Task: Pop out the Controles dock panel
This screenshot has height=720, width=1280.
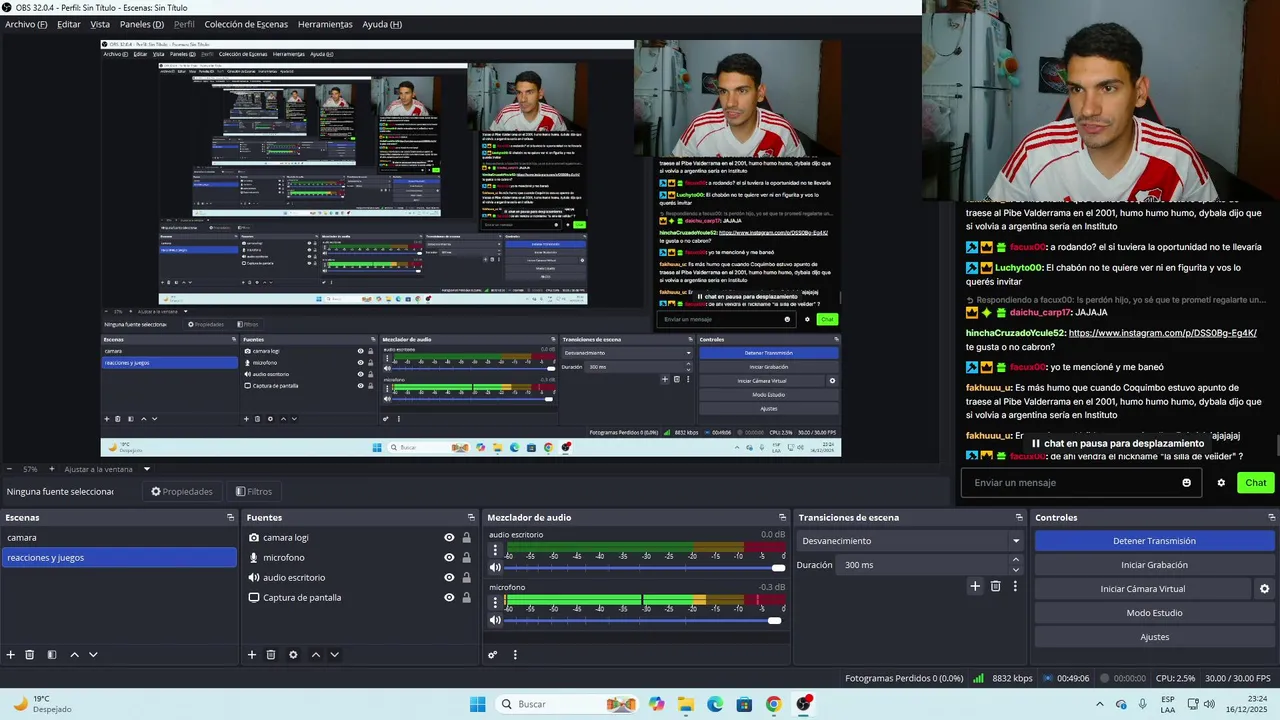Action: coord(1270,517)
